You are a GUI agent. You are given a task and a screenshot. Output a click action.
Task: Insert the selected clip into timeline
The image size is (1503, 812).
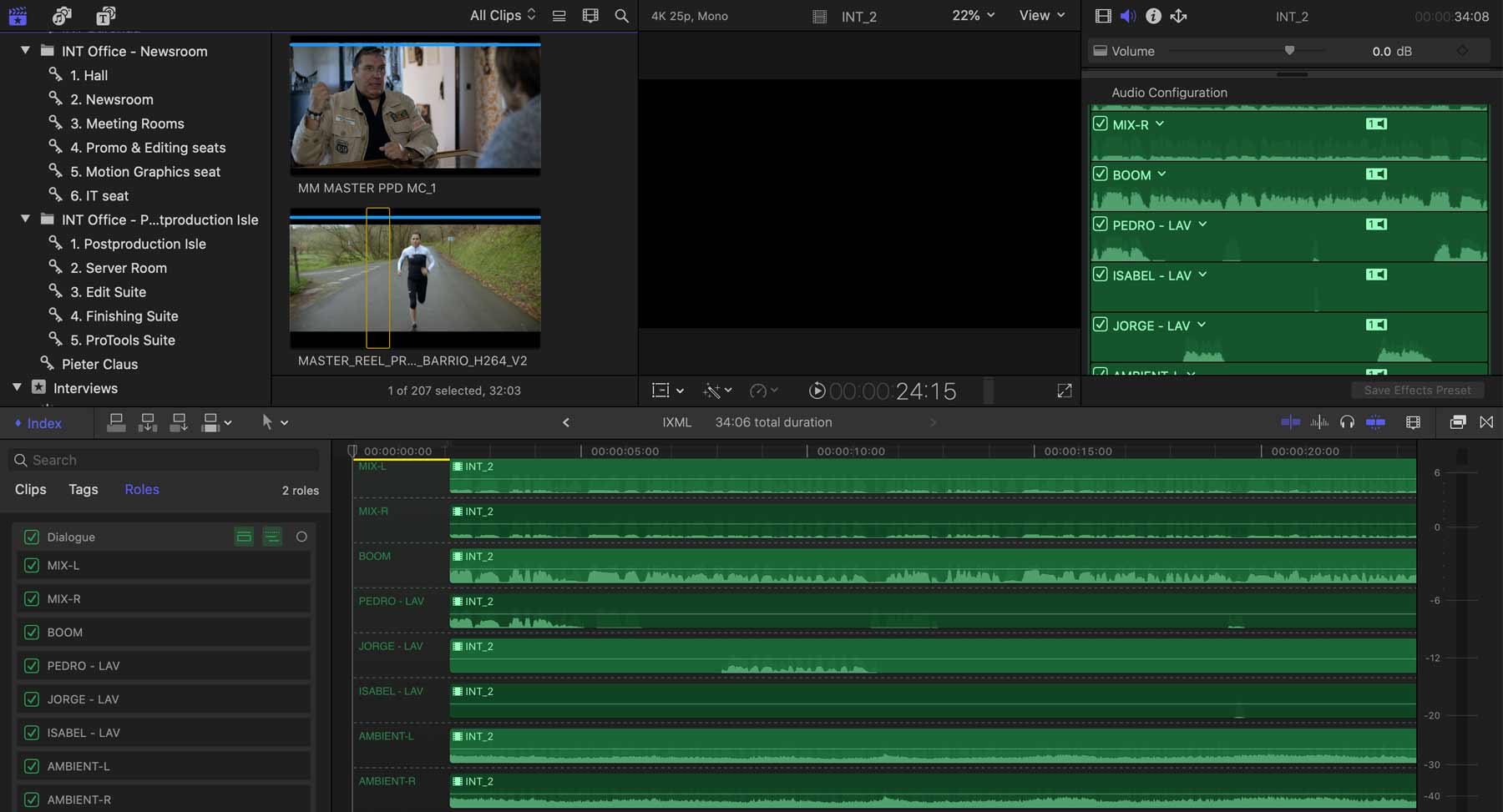point(147,423)
